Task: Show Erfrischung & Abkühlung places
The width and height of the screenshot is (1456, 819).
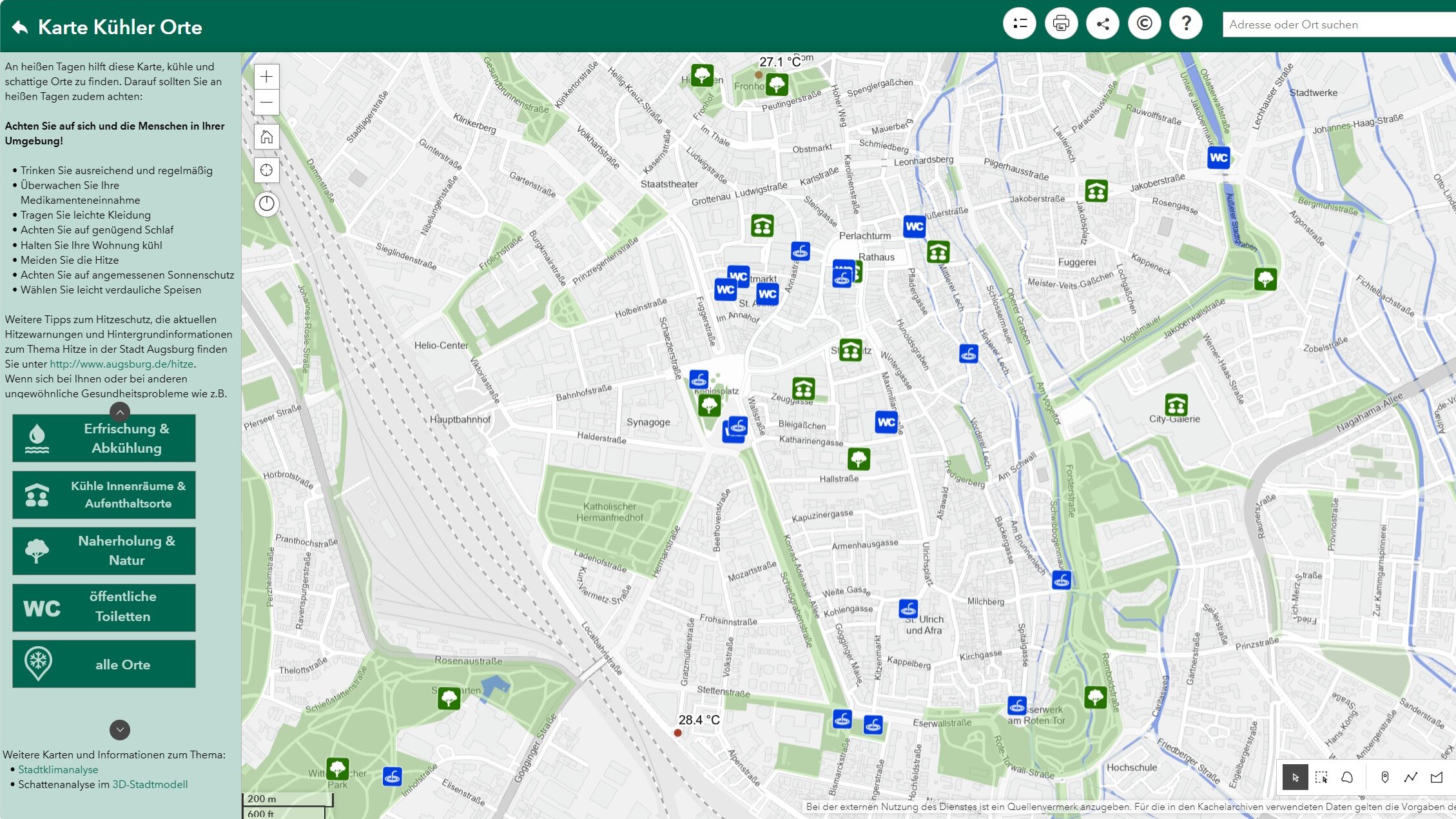Action: (104, 439)
